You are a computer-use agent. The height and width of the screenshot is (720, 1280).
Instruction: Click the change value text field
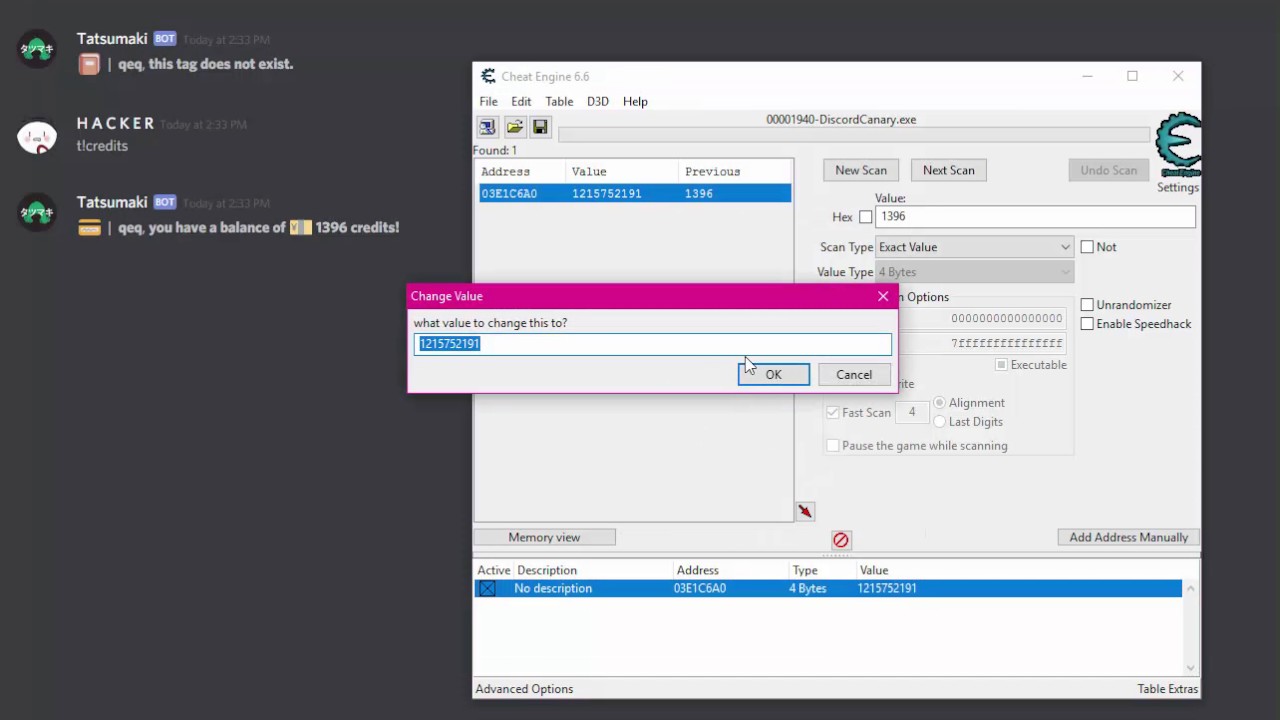(653, 344)
